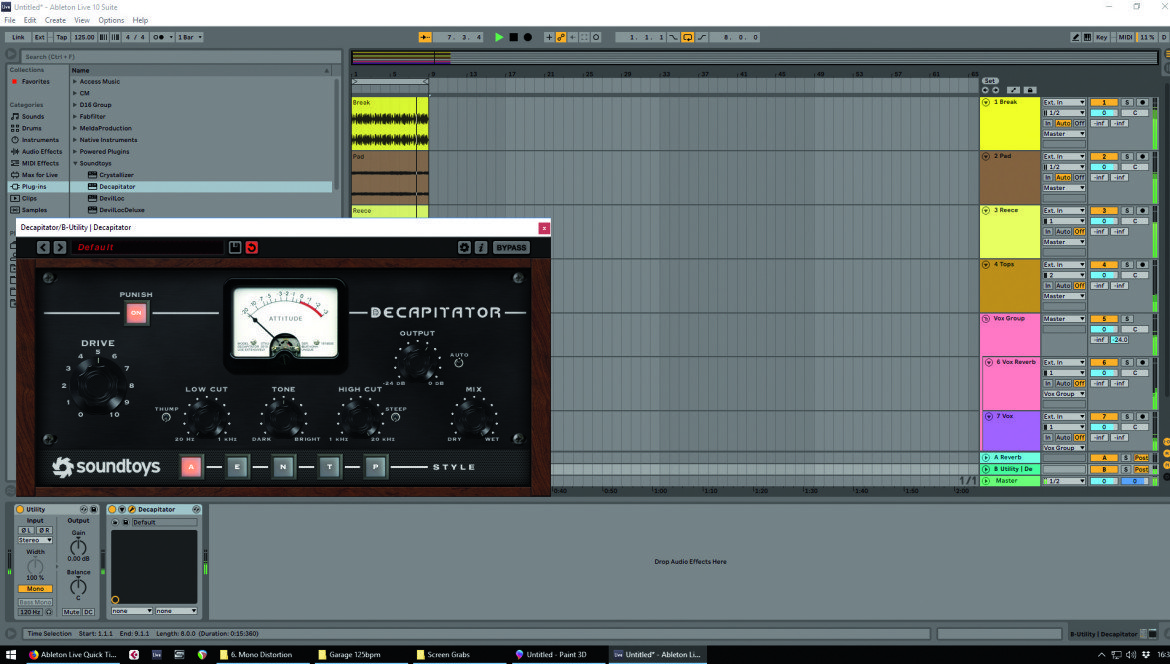Click the Decapitator save preset disk icon
Viewport: 1170px width, 664px height.
click(234, 247)
